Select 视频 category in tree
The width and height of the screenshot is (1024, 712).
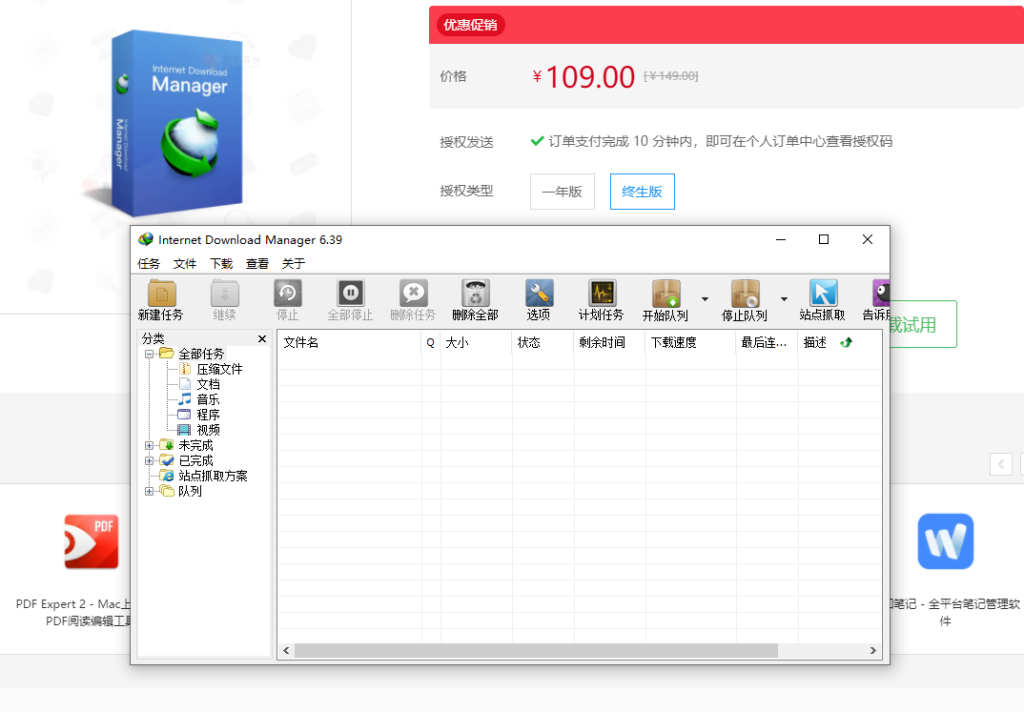(x=208, y=430)
